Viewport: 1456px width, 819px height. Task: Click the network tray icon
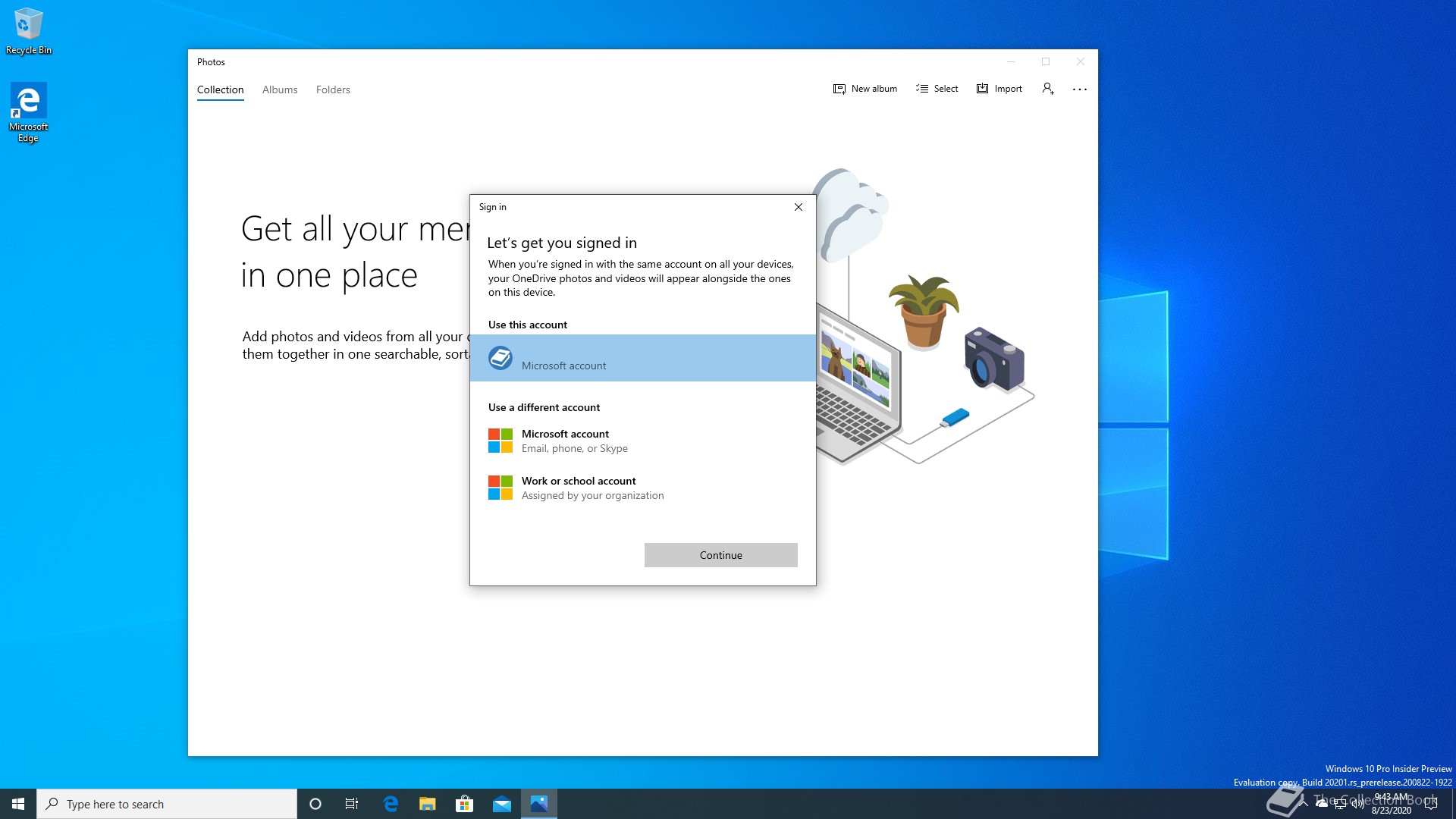point(1340,804)
